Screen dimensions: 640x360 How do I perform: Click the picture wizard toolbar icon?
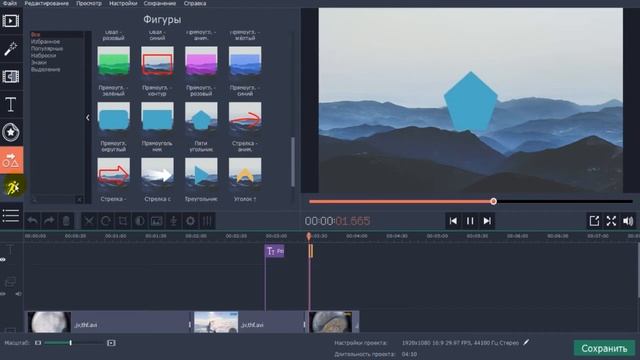click(156, 221)
